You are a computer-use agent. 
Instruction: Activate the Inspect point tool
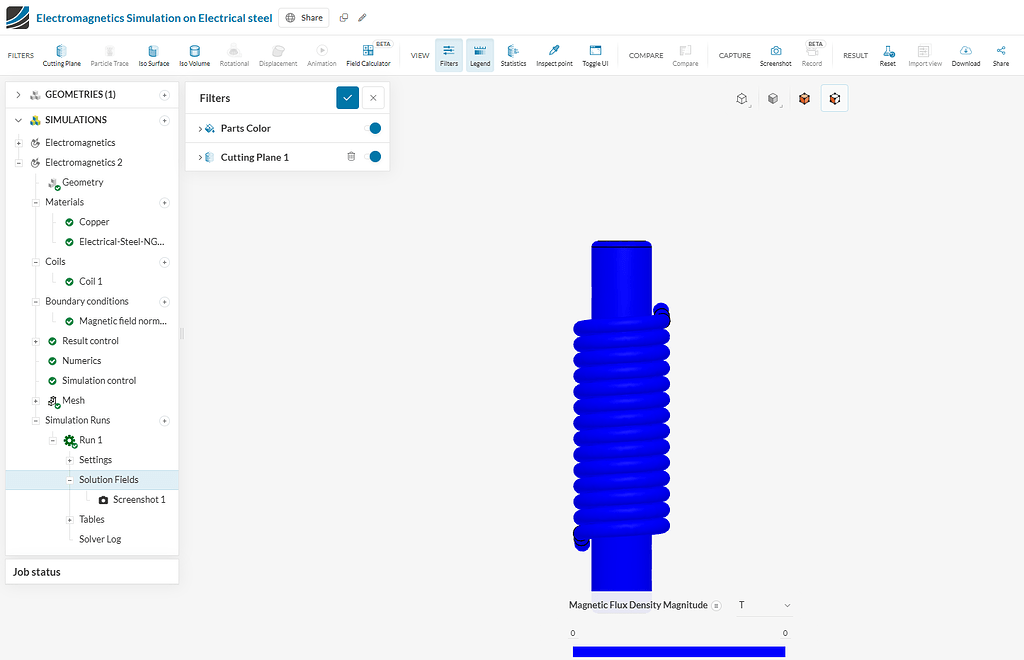coord(555,55)
